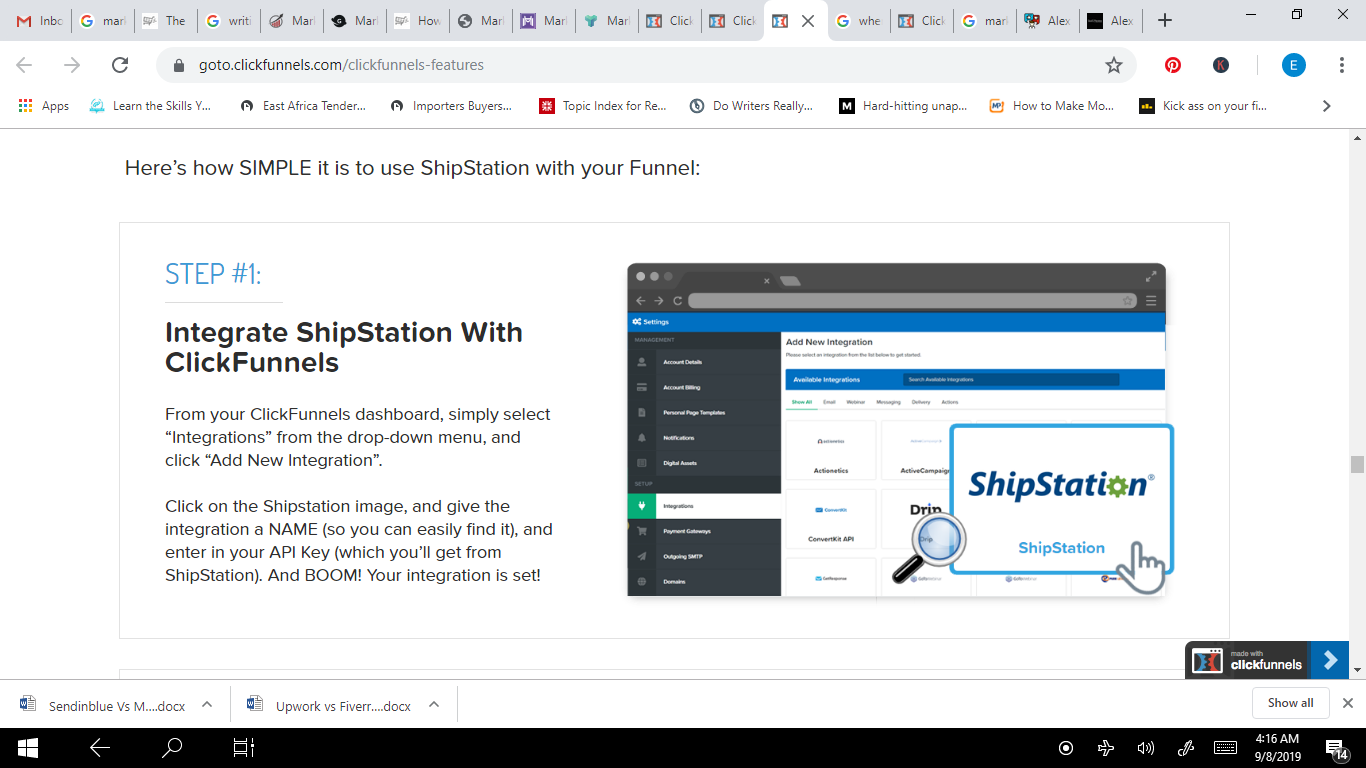Screen dimensions: 1366x768
Task: Expand options for the Sendinblue download
Action: 207,704
